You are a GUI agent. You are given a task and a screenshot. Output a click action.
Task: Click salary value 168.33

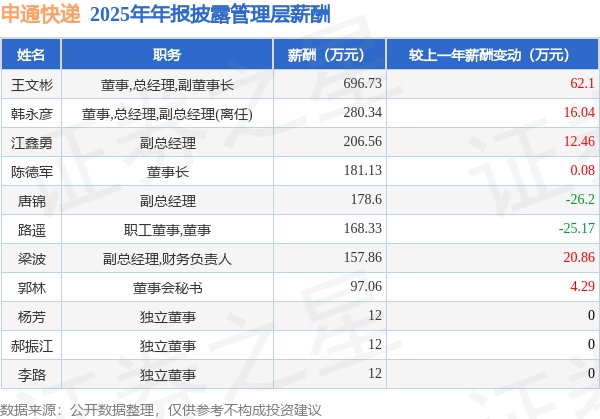[x=362, y=228]
